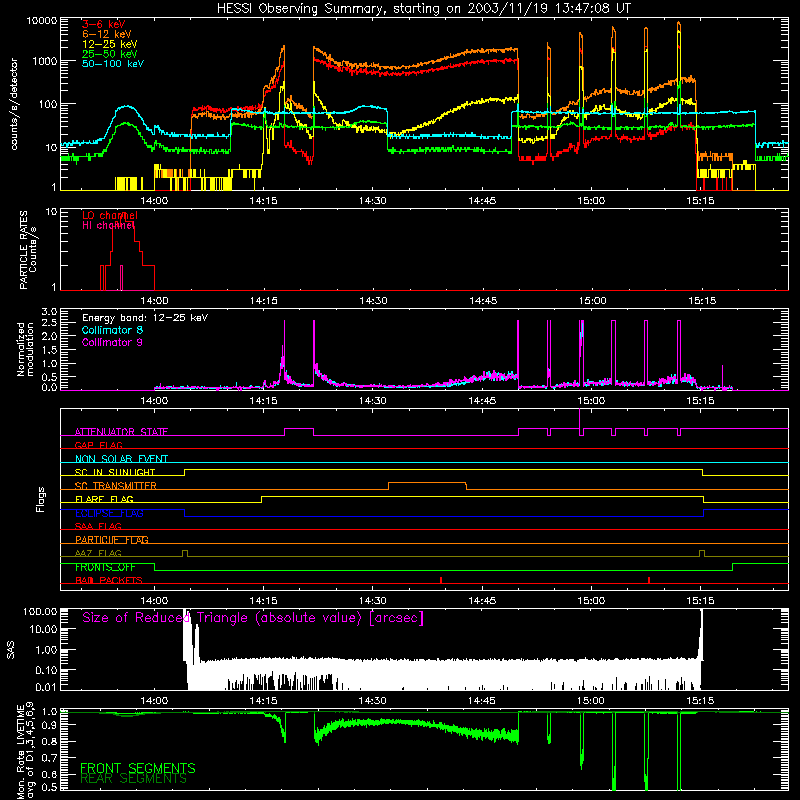Click the bad packets red tick near 15:08
Viewport: 800px width, 800px height.
coord(649,580)
